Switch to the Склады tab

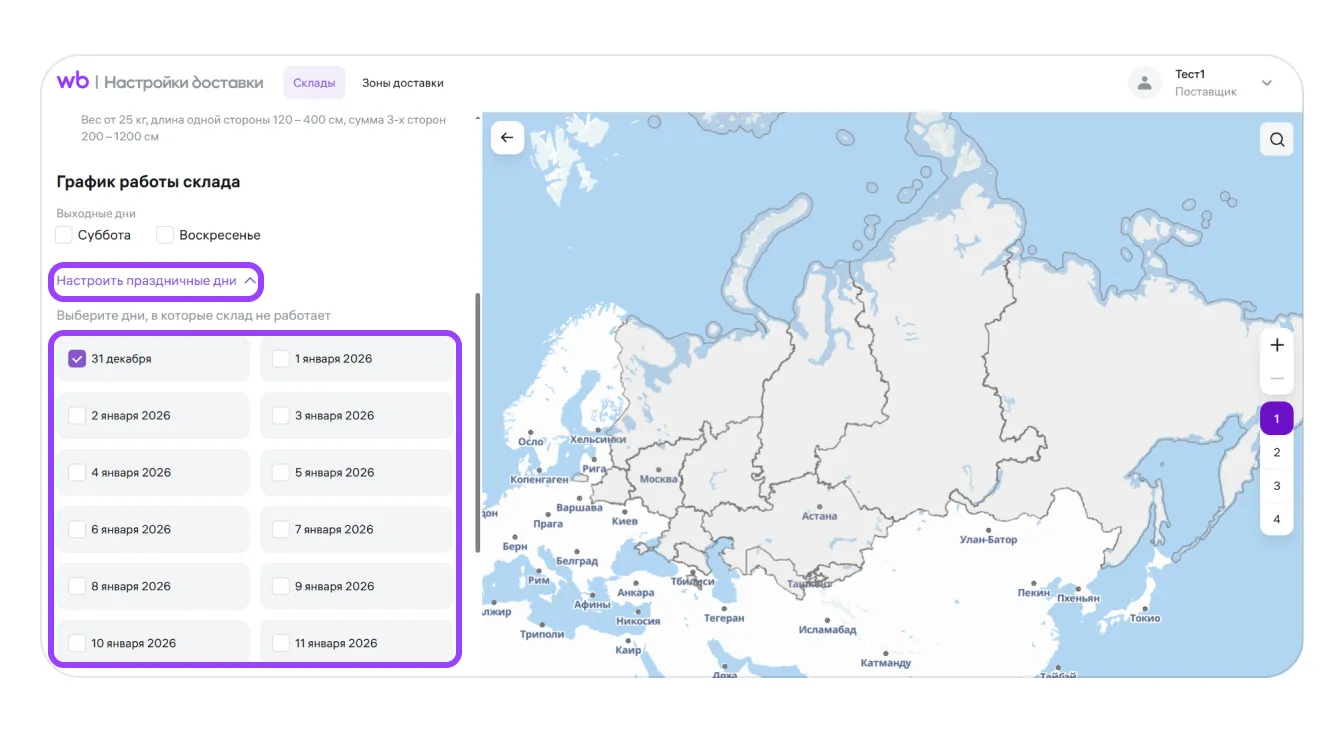point(314,83)
